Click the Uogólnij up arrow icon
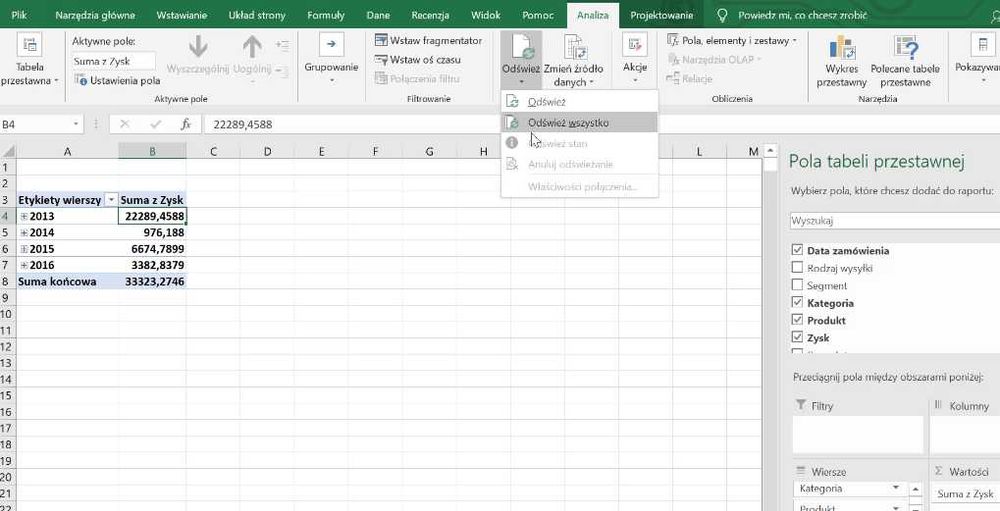 pos(252,47)
